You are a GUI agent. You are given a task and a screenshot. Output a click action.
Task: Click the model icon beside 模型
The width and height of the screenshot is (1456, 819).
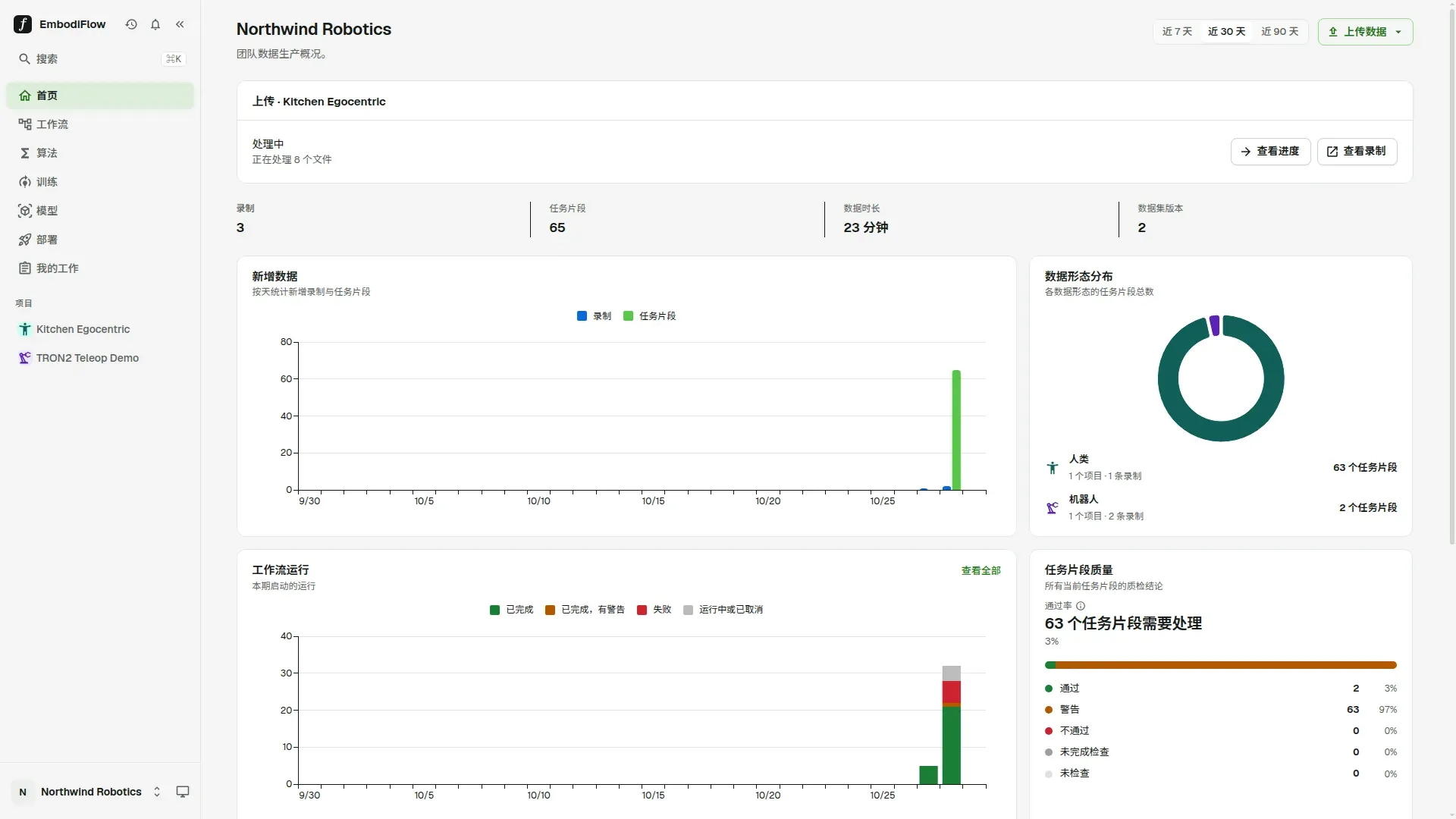point(25,211)
